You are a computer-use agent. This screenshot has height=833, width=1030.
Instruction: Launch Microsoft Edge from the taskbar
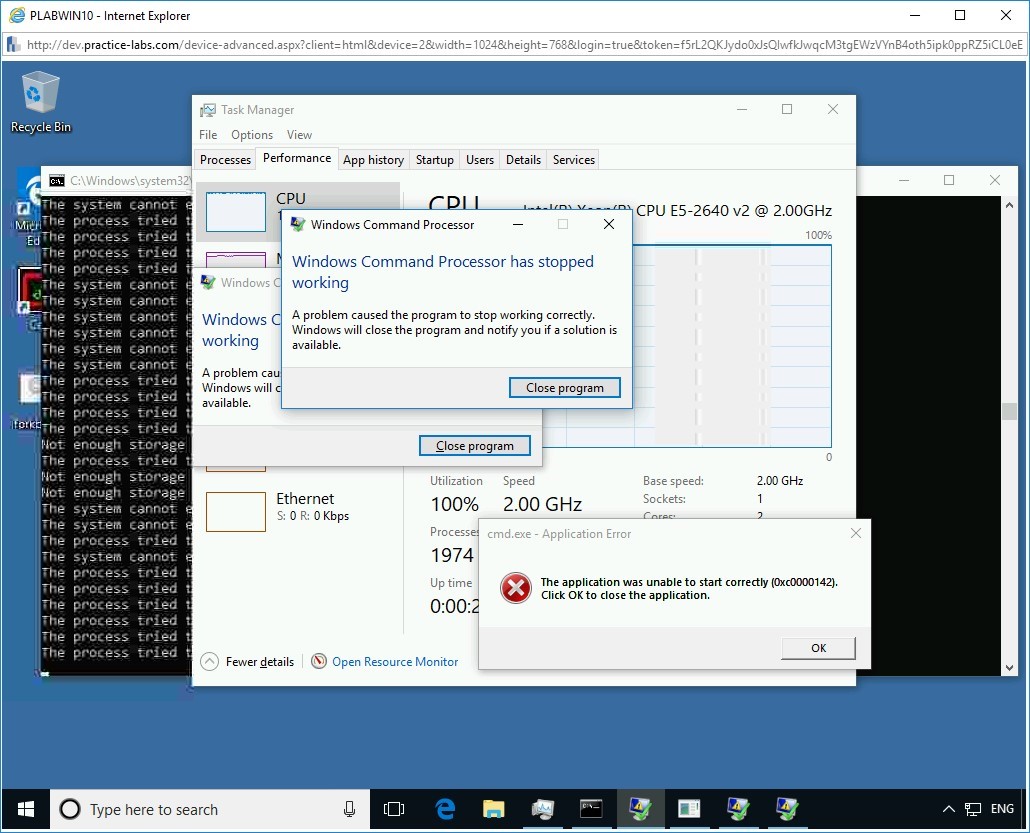444,809
